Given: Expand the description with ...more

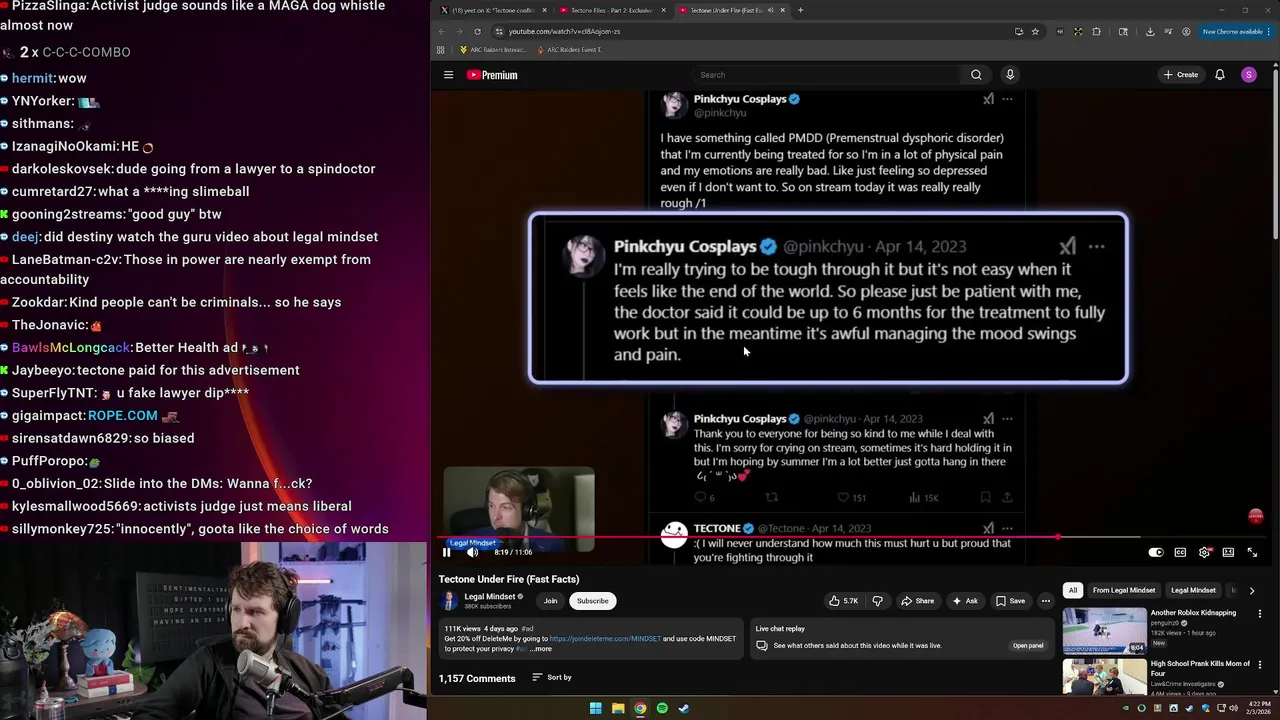Looking at the screenshot, I should pyautogui.click(x=541, y=649).
